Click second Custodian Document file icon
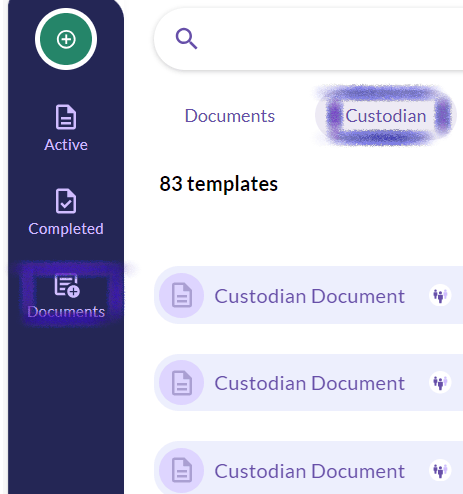 tap(181, 383)
